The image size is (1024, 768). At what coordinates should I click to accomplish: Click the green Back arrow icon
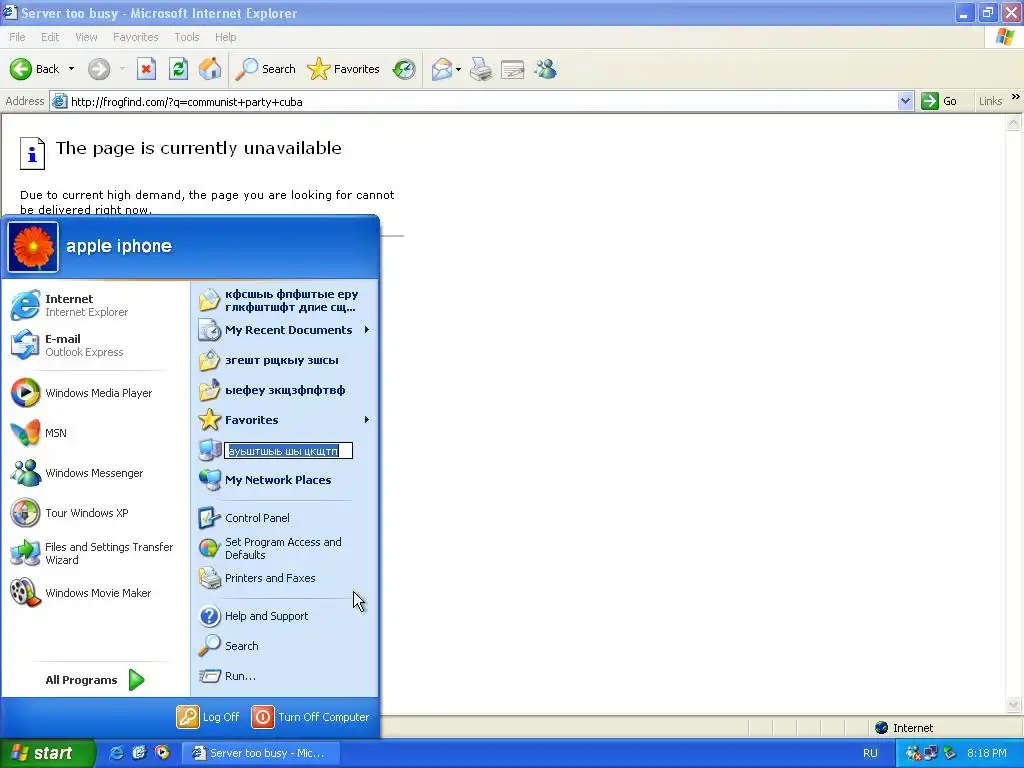[21, 69]
